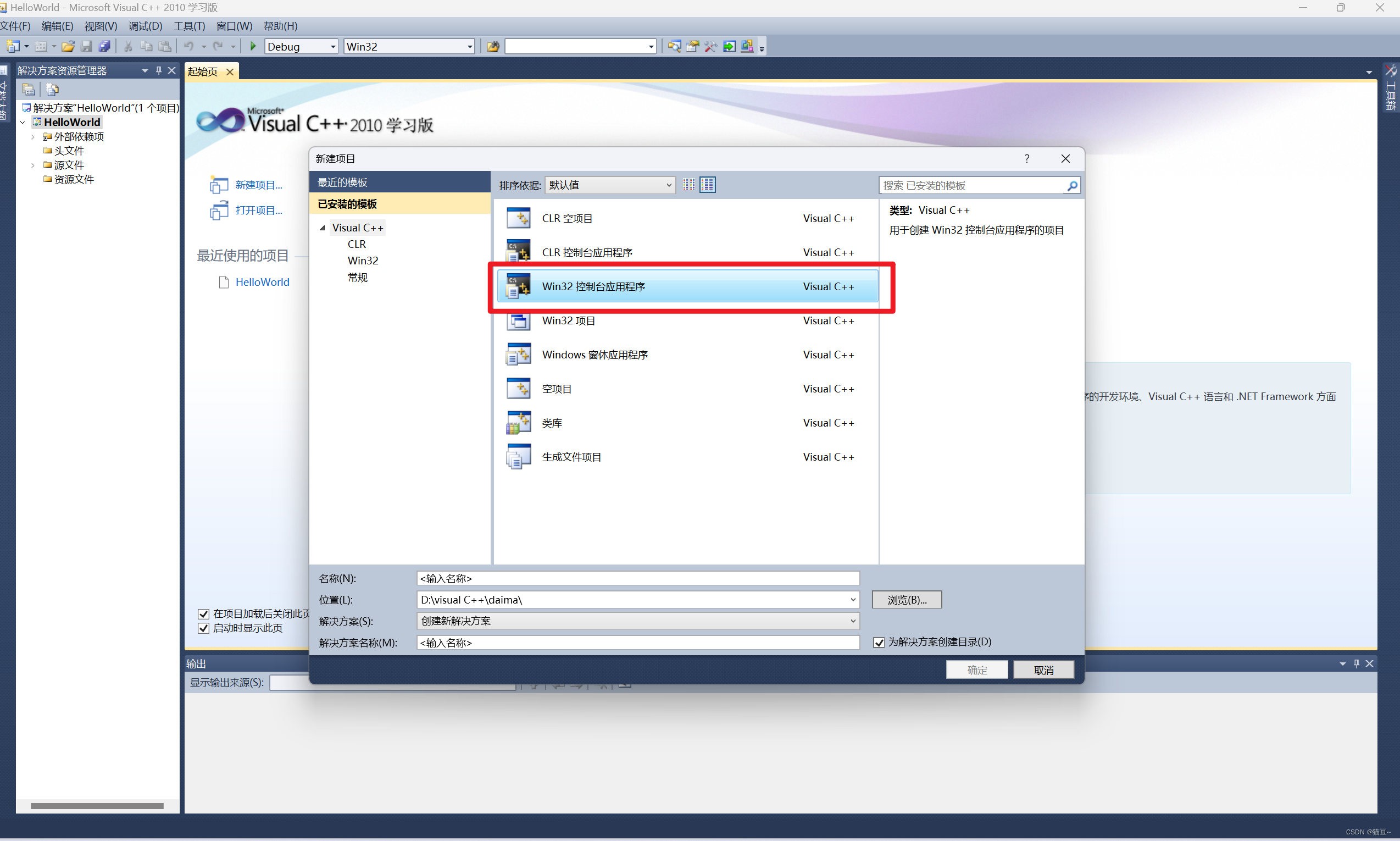Image resolution: width=1400 pixels, height=841 pixels.
Task: Click the search magnifier in the template search box
Action: 1072,185
